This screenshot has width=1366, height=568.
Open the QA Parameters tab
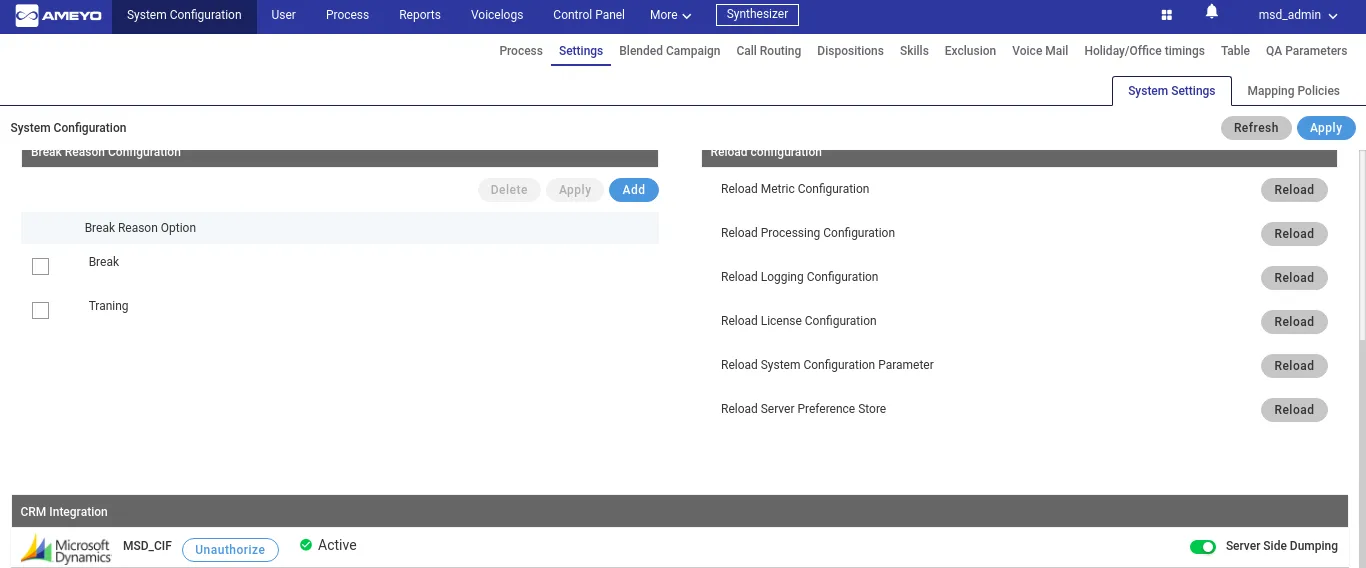[1306, 51]
